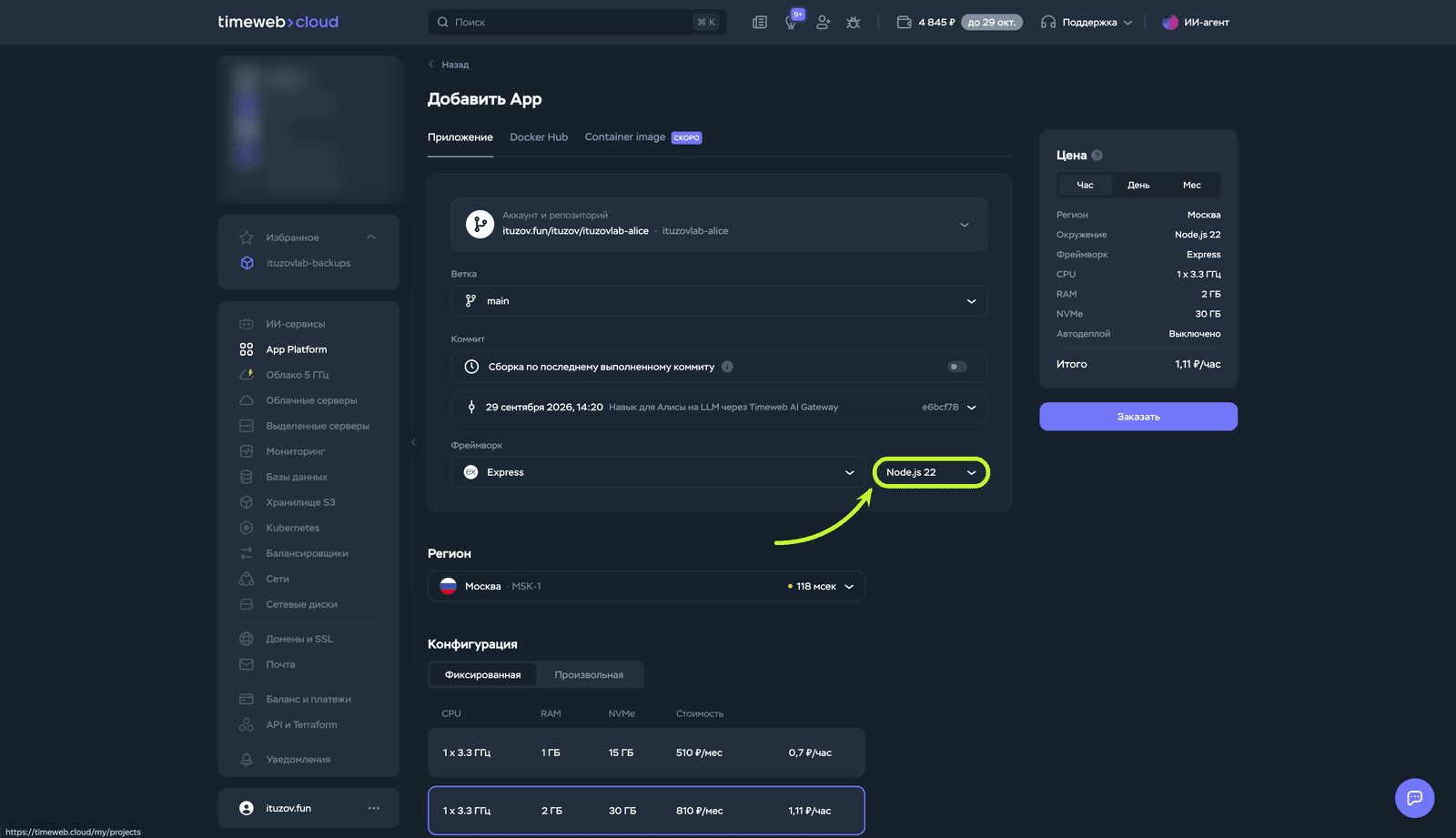This screenshot has height=838, width=1456.
Task: Open the chat support bubble
Action: point(1414,798)
